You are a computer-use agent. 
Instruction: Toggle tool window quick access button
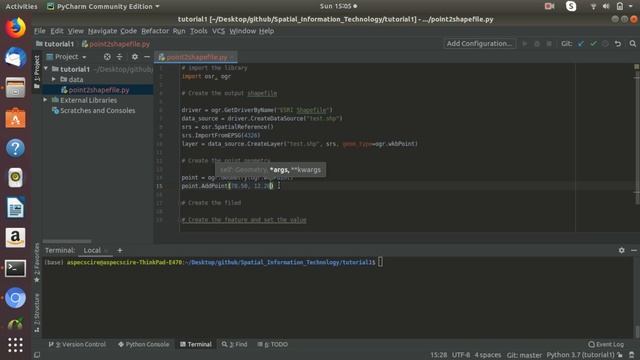click(37, 355)
